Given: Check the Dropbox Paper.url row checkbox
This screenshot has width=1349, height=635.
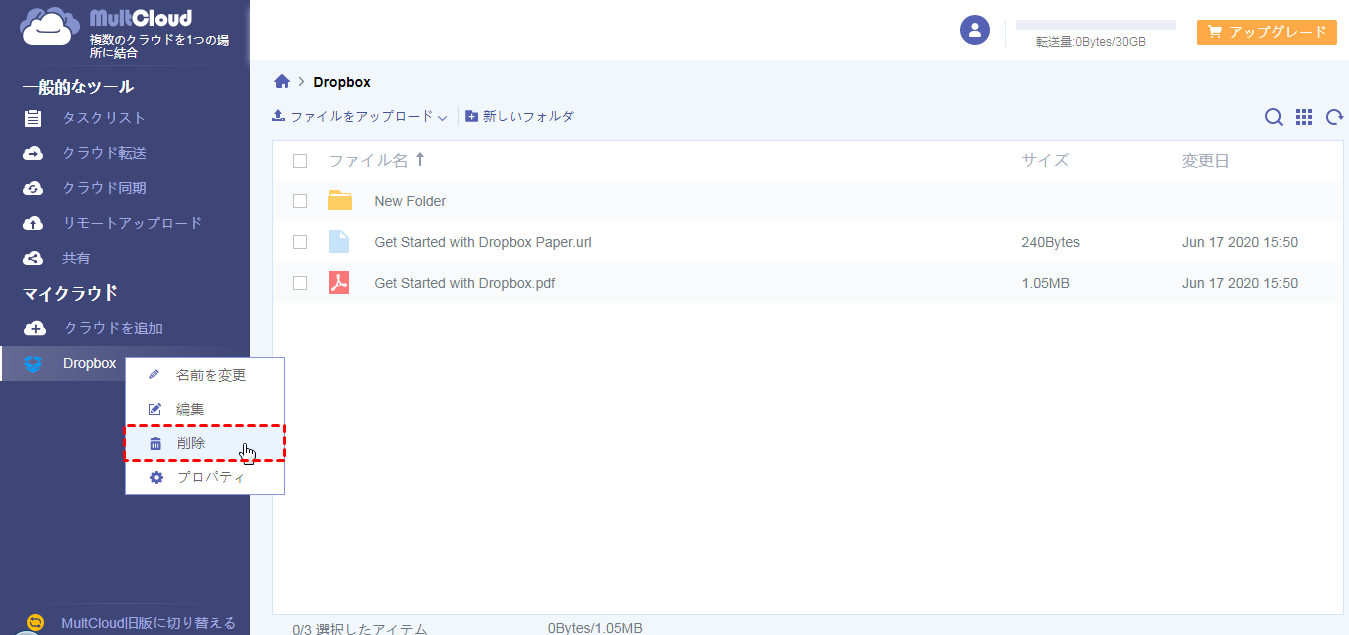Looking at the screenshot, I should [300, 242].
